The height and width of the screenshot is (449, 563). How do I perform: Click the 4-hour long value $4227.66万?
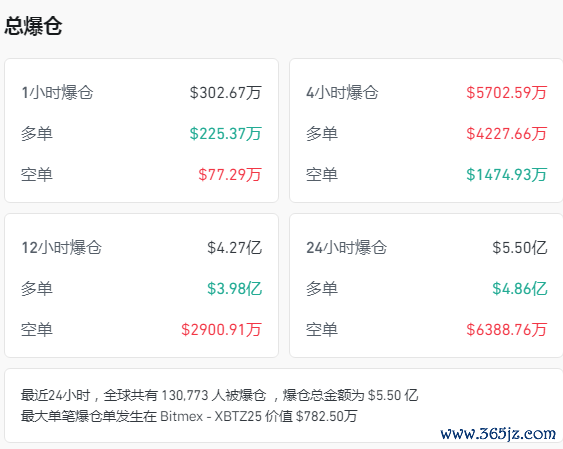pyautogui.click(x=507, y=134)
